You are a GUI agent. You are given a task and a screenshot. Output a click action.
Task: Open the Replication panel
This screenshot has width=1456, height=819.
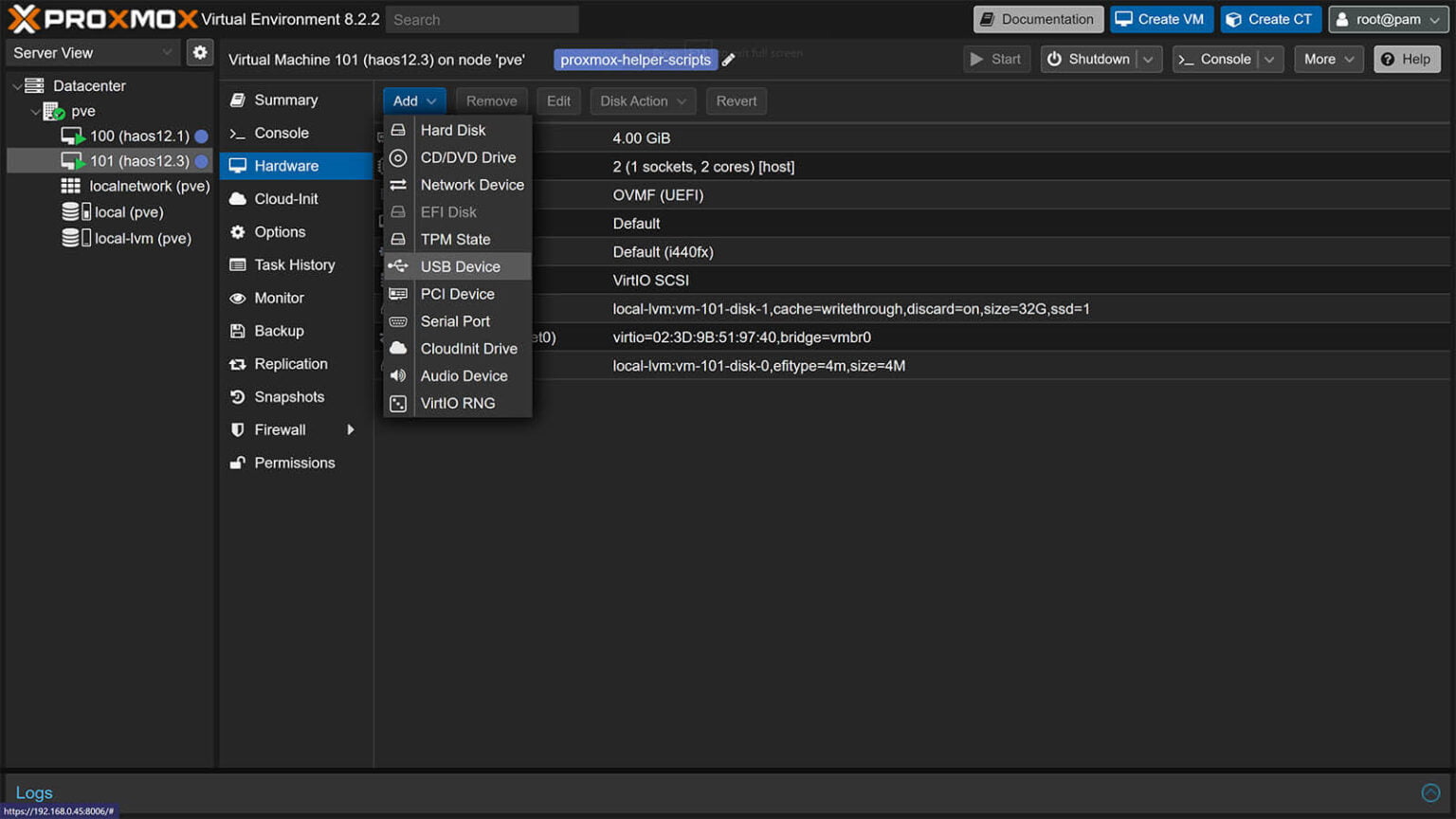pyautogui.click(x=290, y=364)
